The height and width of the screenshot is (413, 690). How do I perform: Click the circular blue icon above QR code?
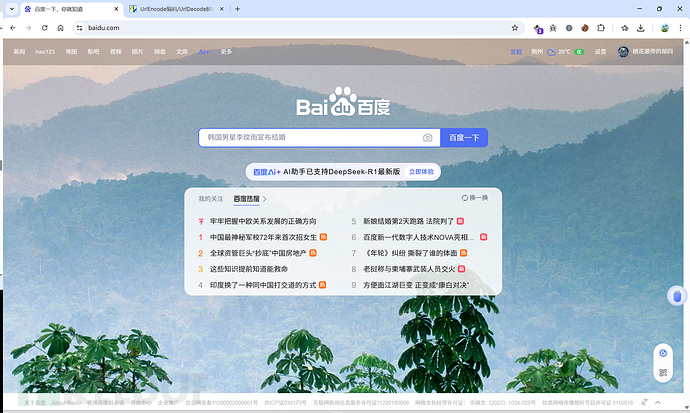tap(663, 353)
